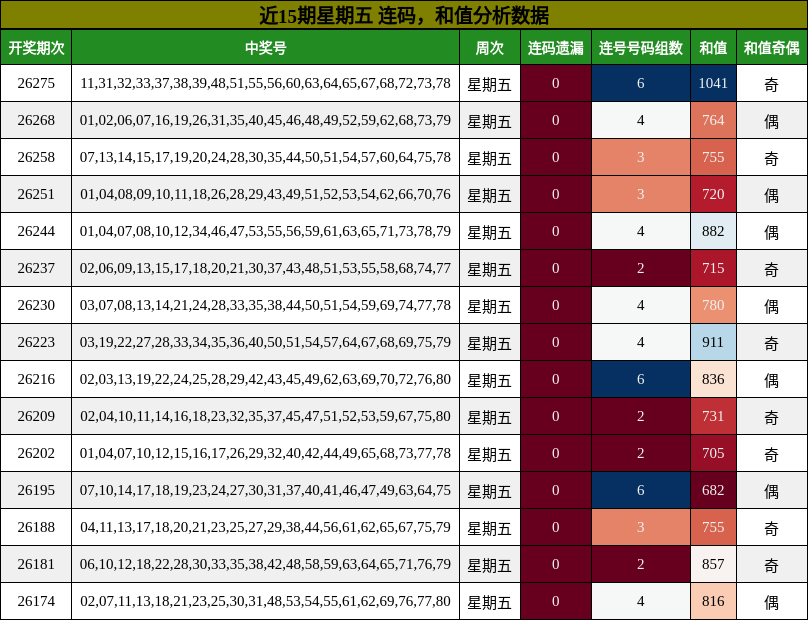Viewport: 808px width, 620px height.
Task: Select period number 26181
Action: coord(36,564)
